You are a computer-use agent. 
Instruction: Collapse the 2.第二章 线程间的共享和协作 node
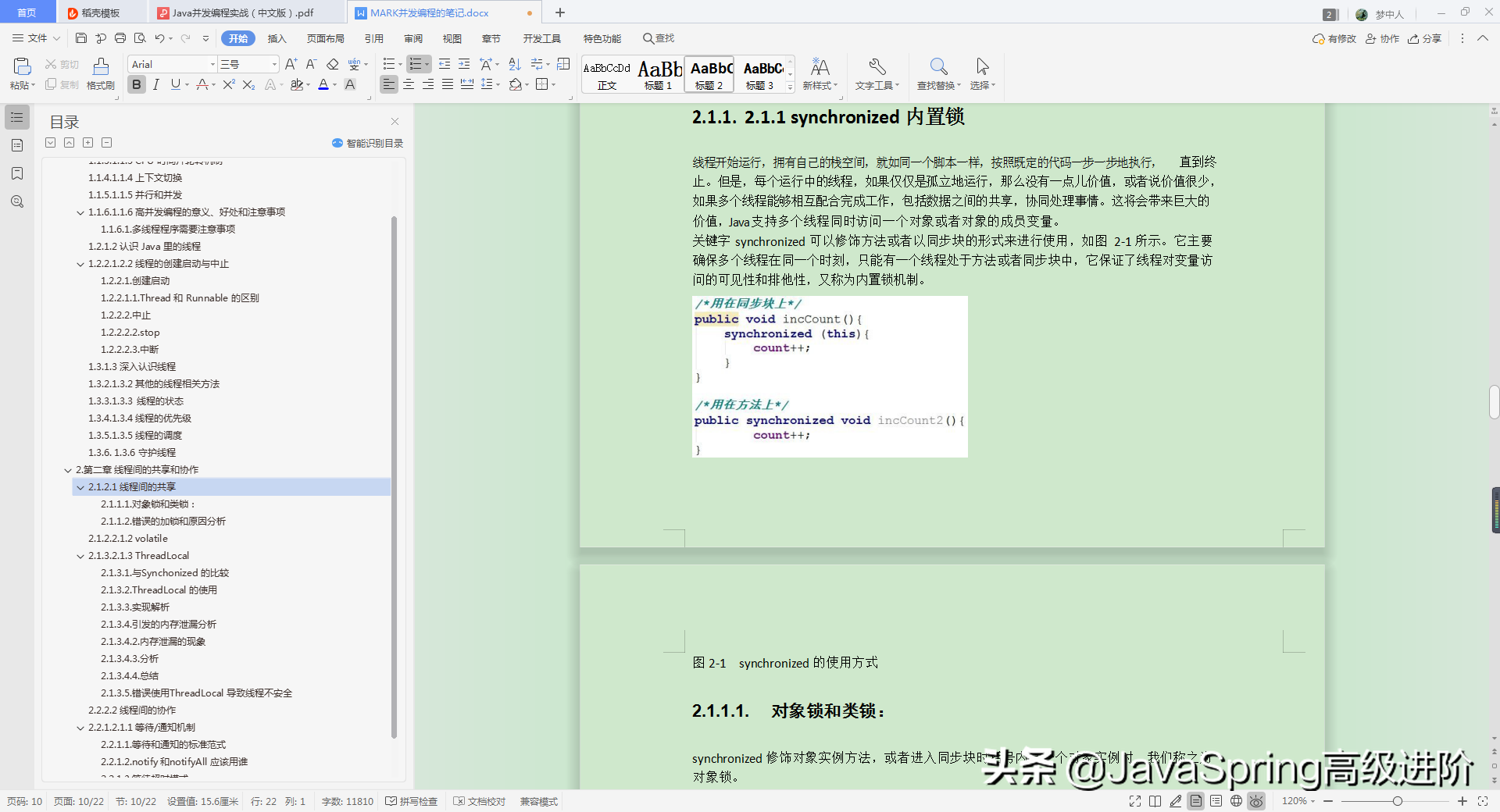pos(68,470)
